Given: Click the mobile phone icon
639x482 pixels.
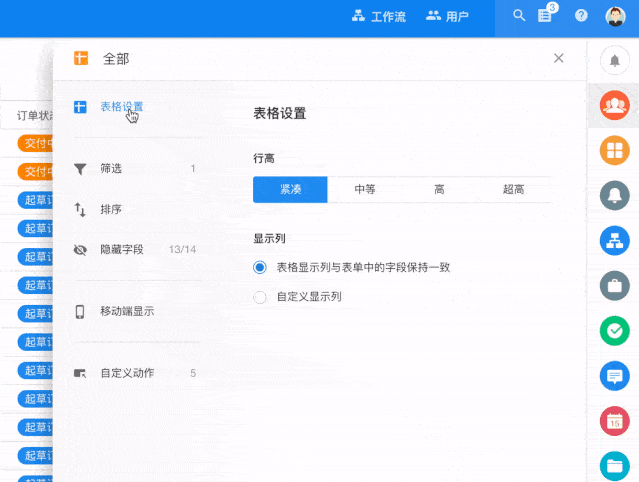Looking at the screenshot, I should 80,312.
